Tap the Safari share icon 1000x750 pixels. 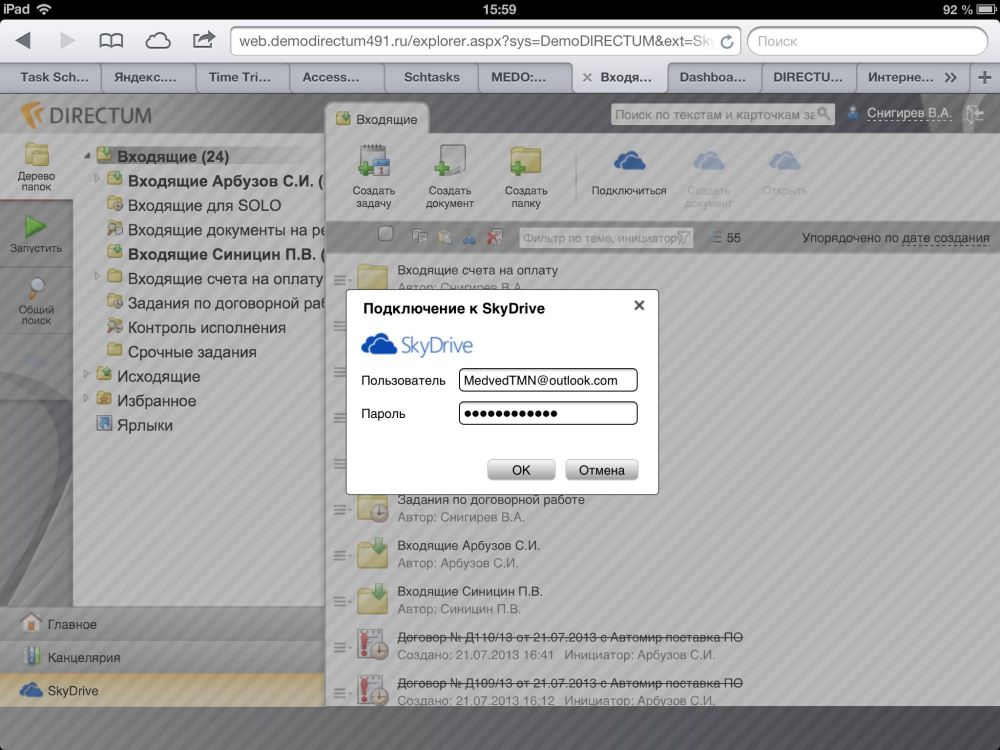(203, 40)
